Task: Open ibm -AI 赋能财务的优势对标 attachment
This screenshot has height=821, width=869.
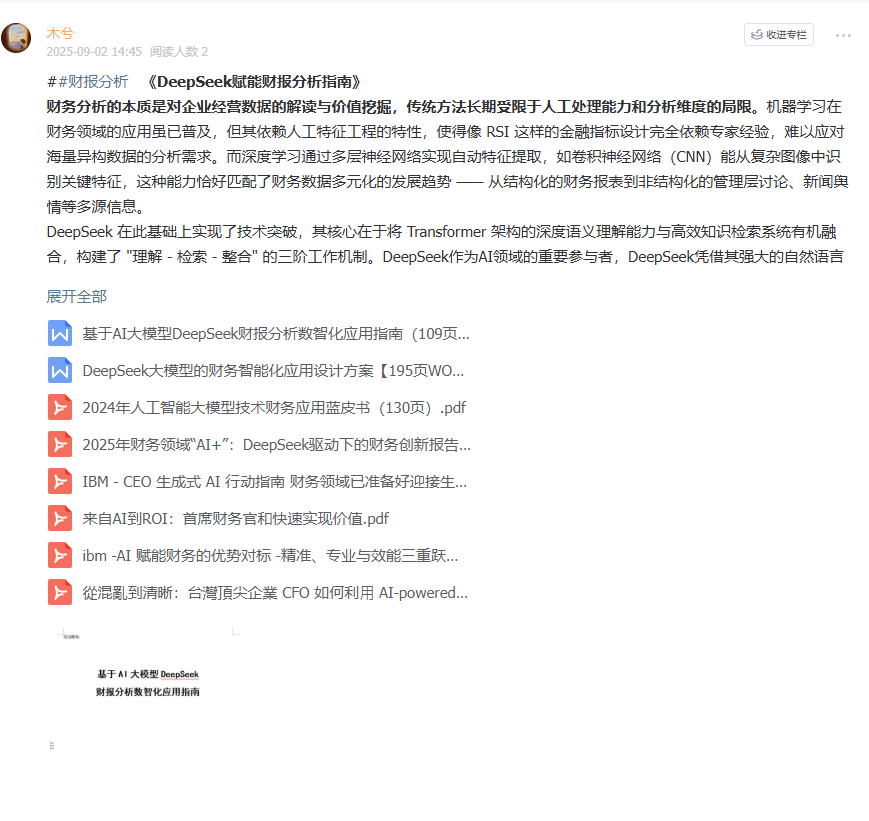Action: [x=270, y=555]
